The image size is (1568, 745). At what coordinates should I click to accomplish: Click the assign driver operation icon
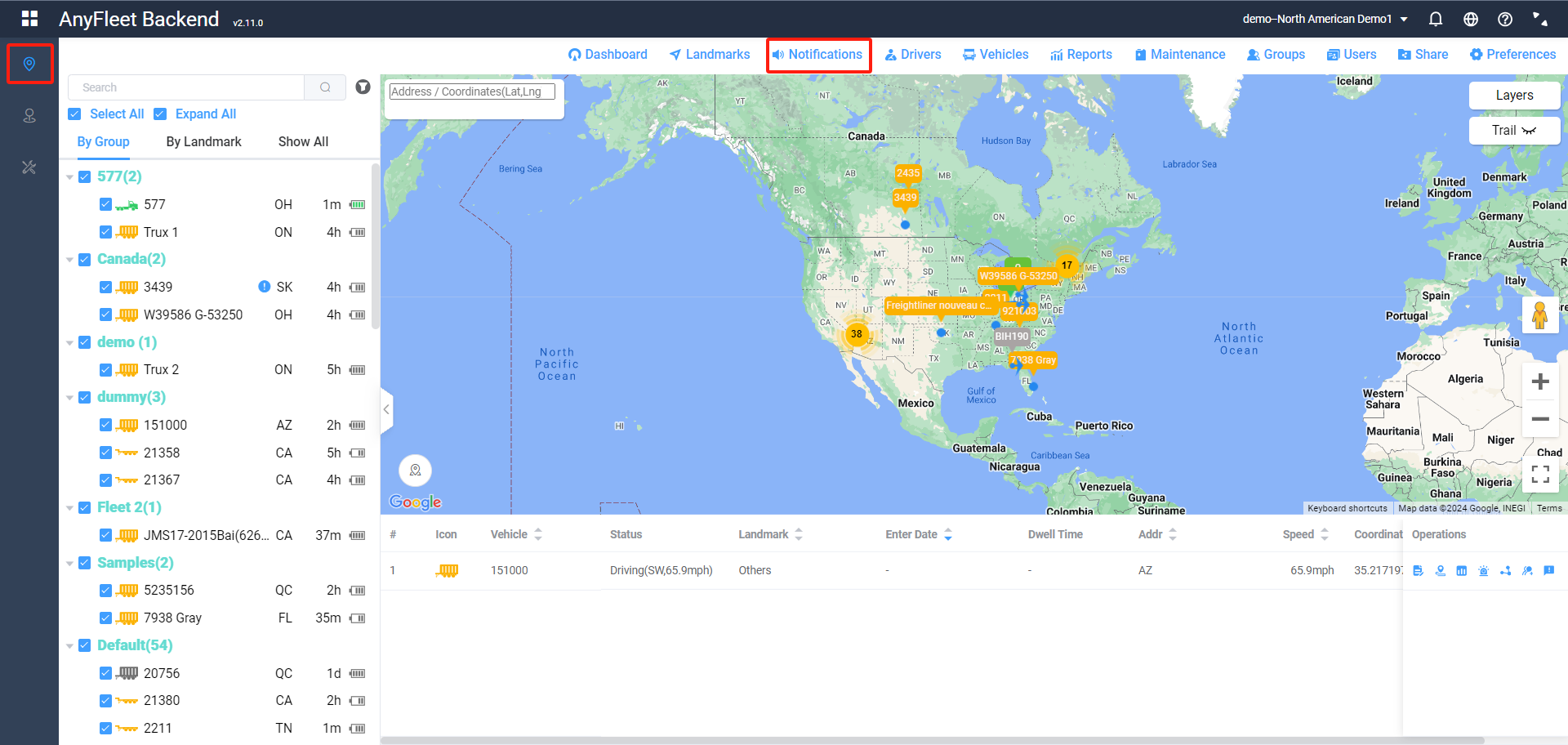[1527, 570]
